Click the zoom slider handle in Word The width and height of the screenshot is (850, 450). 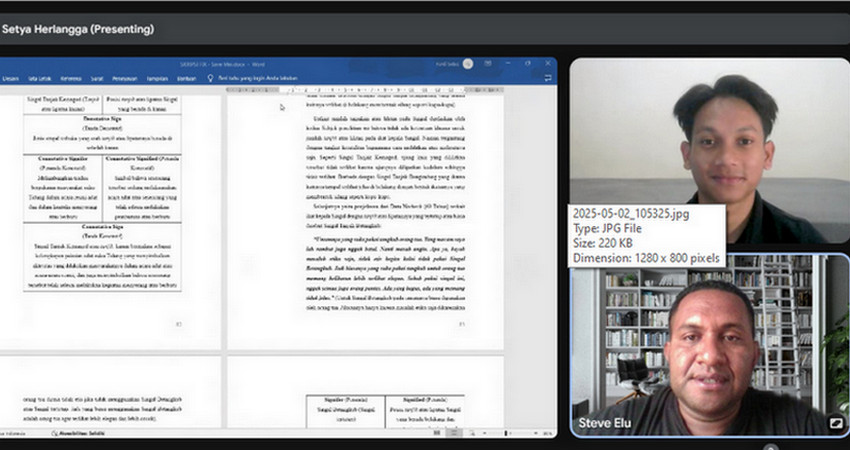(506, 433)
